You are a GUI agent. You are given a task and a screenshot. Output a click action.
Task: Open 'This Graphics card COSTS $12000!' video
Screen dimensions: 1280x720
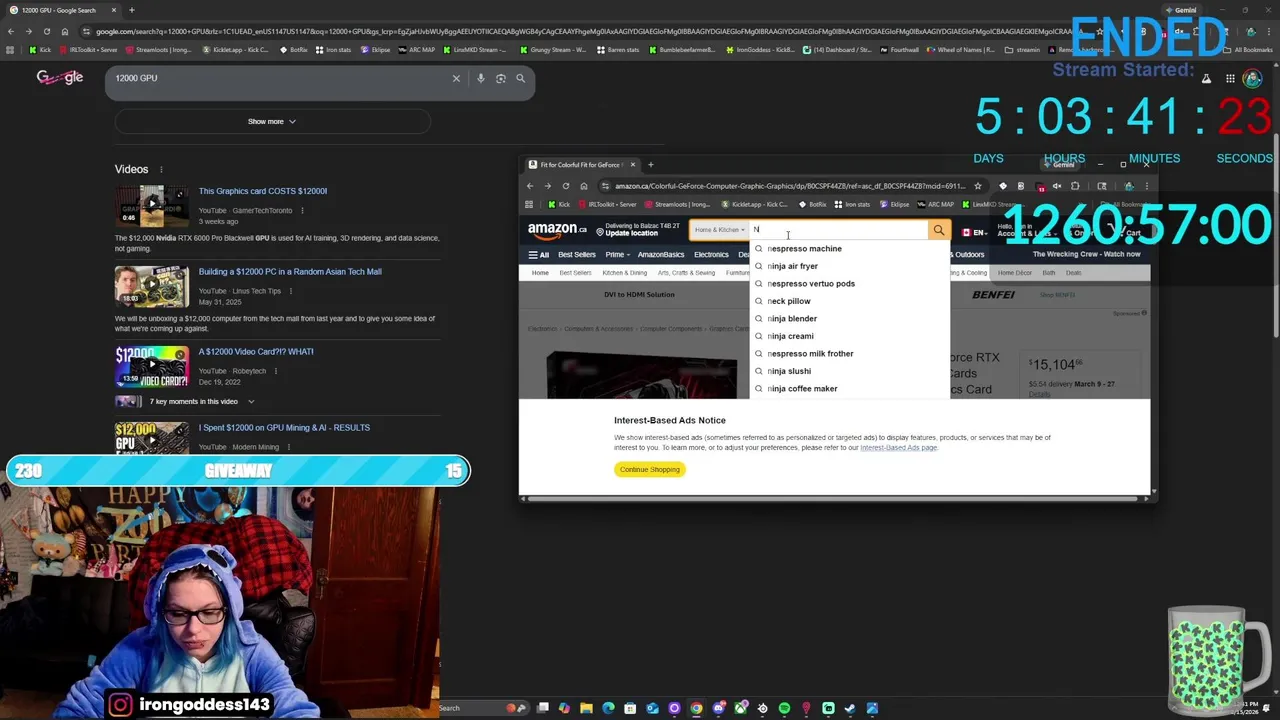[262, 191]
